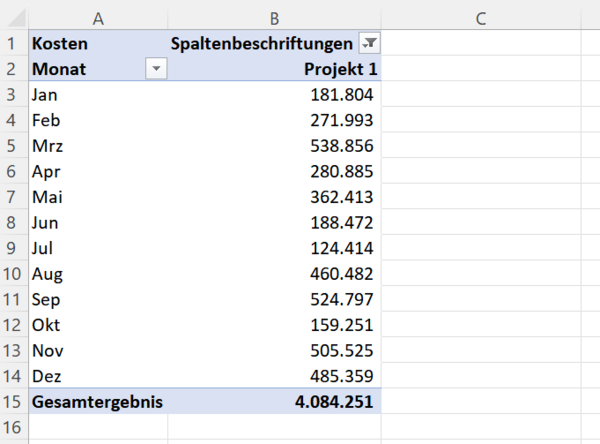
Task: Select the grand total 4.084.251 cell
Action: point(274,402)
